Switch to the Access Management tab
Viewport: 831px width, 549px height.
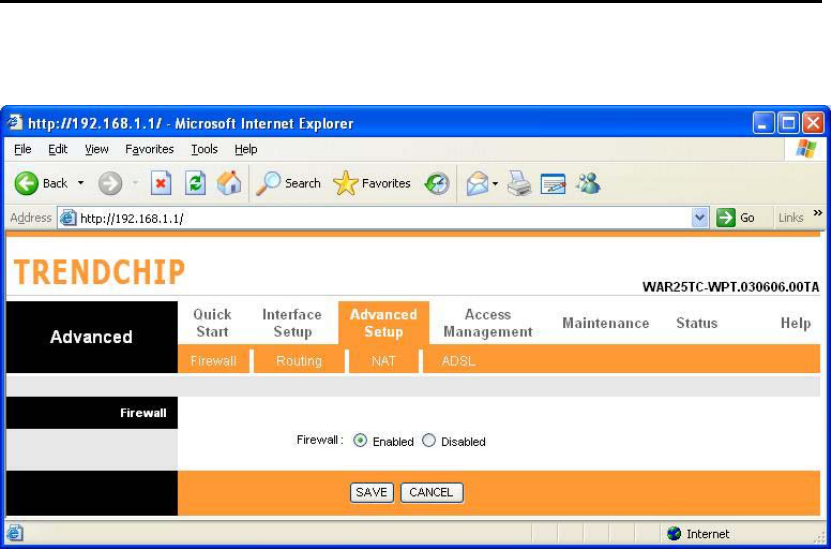(488, 323)
